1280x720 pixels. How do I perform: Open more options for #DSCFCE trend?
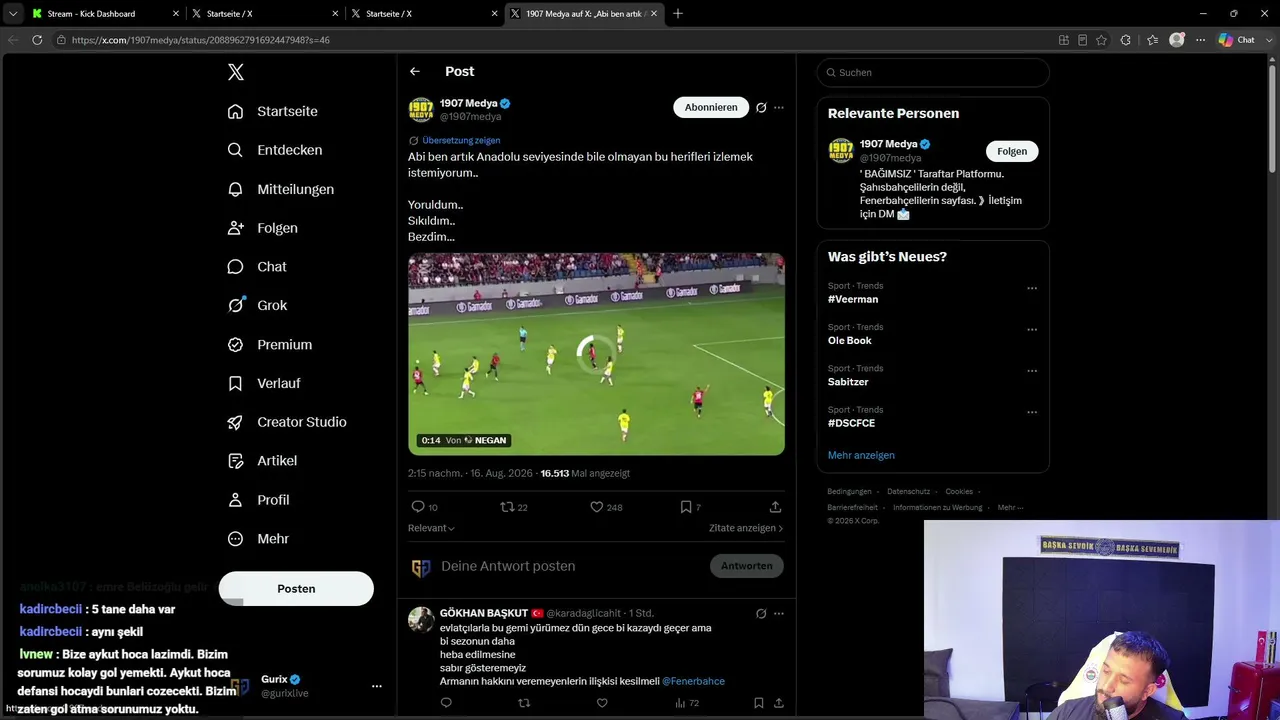1032,412
